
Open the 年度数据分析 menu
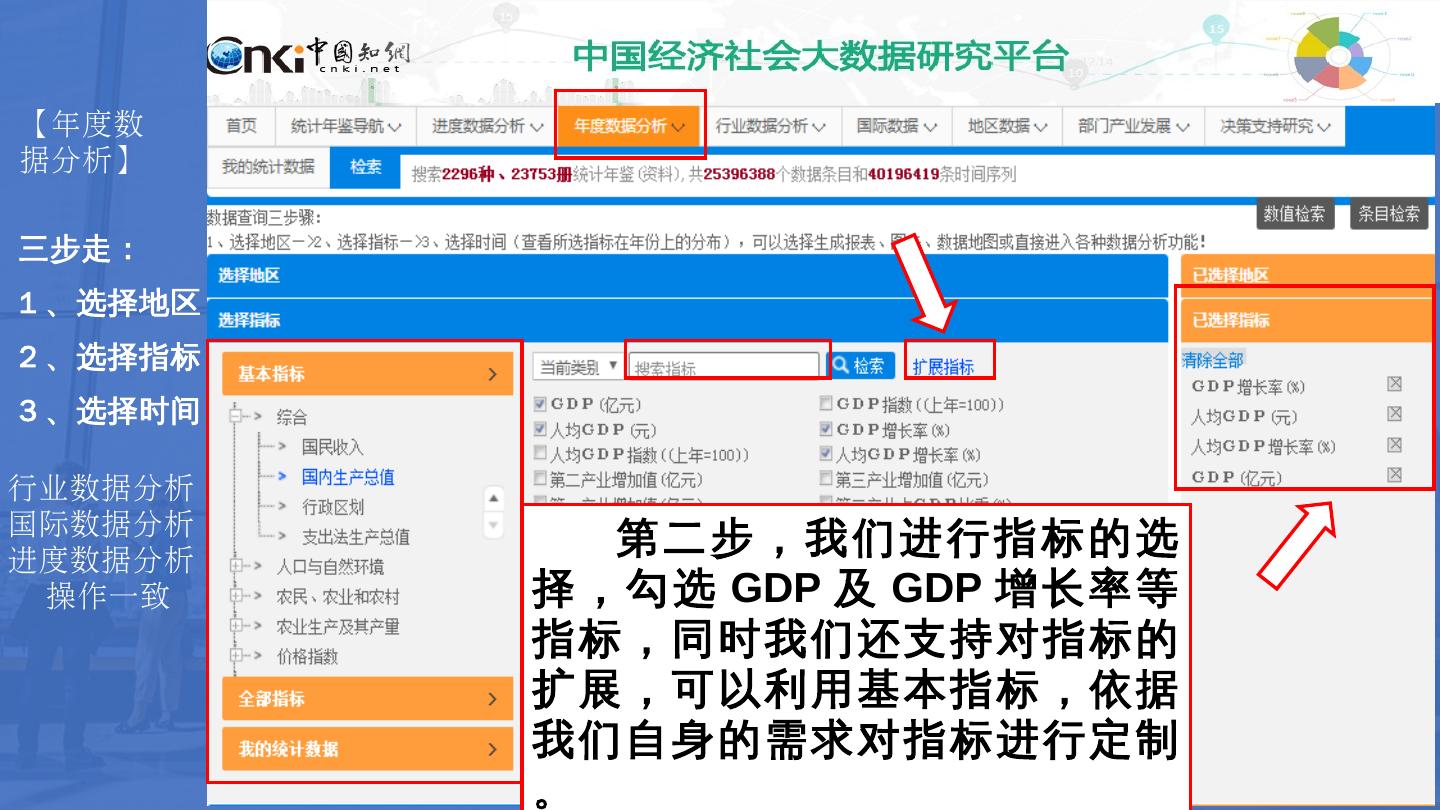tap(629, 126)
